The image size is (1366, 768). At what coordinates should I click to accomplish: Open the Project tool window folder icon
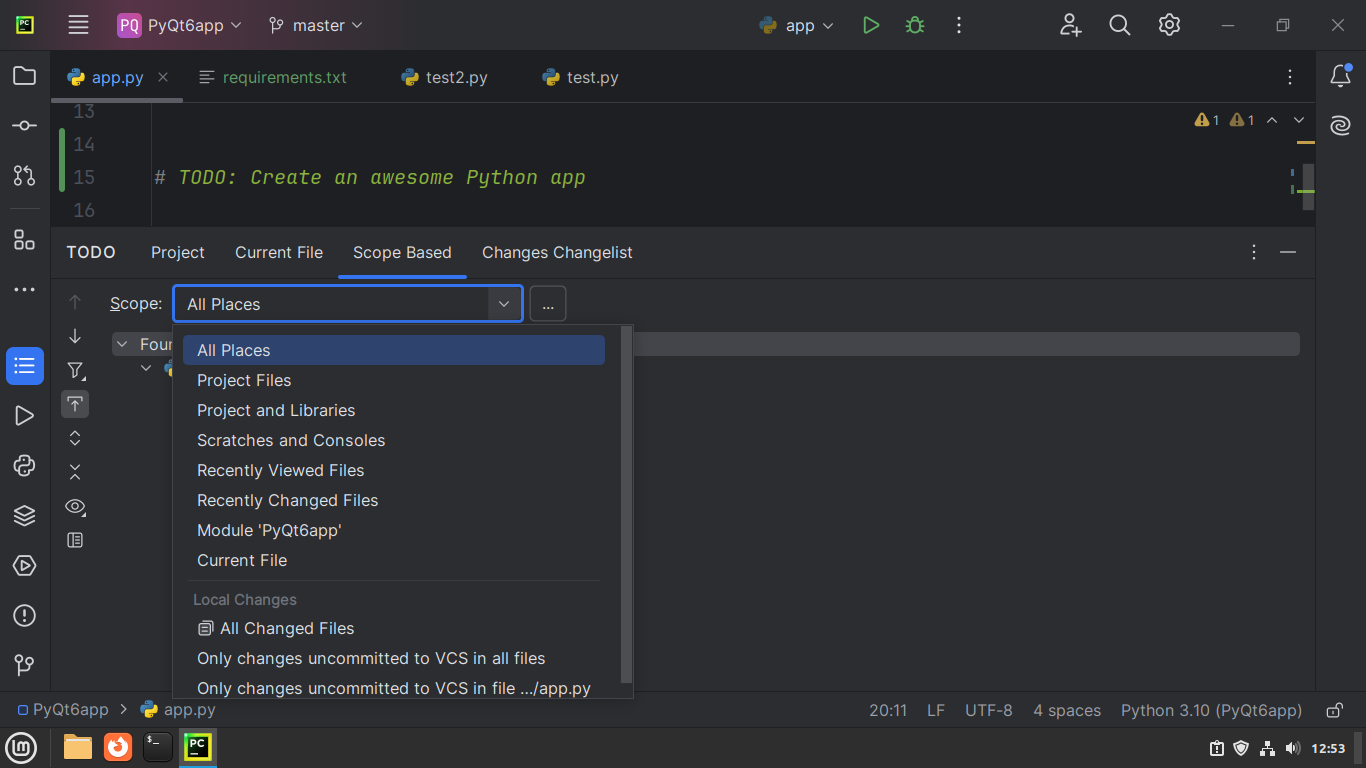(24, 76)
